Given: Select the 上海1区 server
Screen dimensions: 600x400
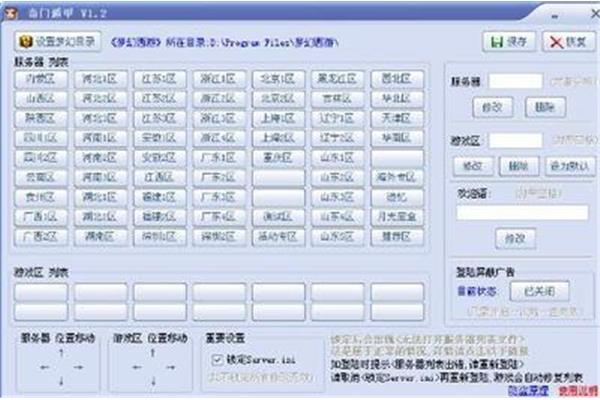Looking at the screenshot, I should (278, 118).
